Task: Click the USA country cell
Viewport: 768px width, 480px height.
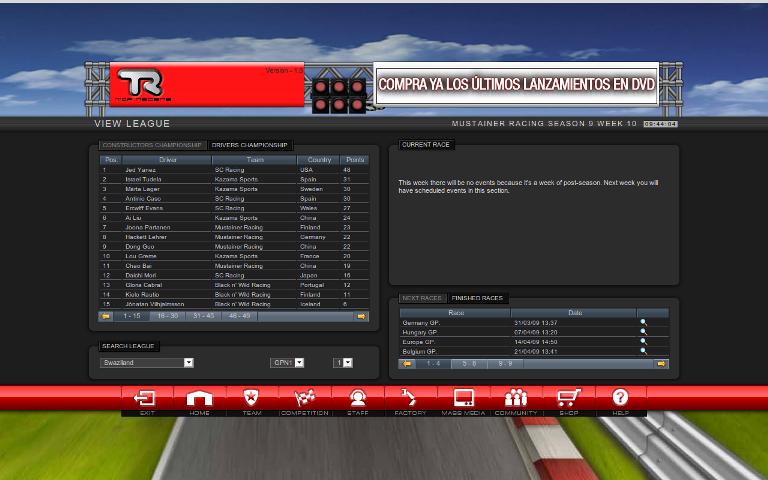Action: 306,170
